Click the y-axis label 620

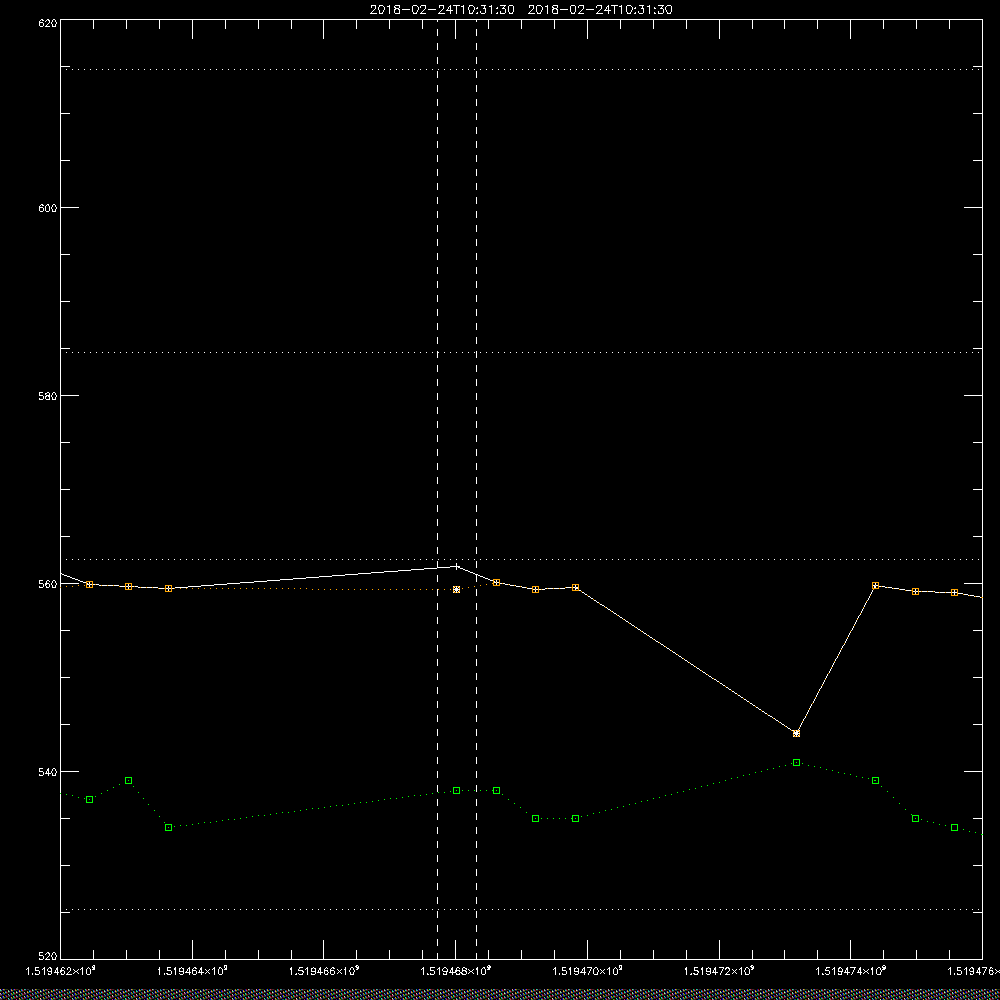coord(48,23)
